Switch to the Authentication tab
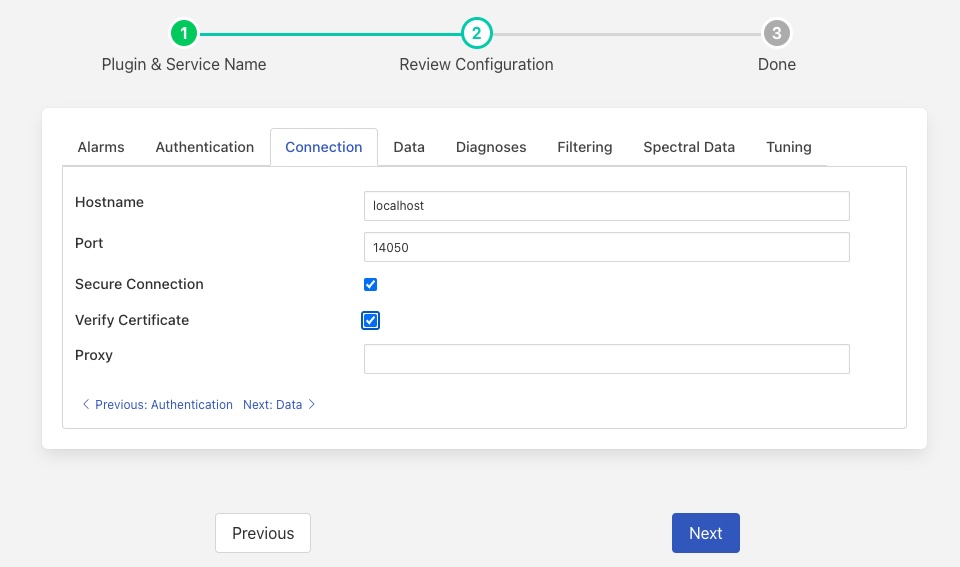Screen dimensions: 960x567 205,147
